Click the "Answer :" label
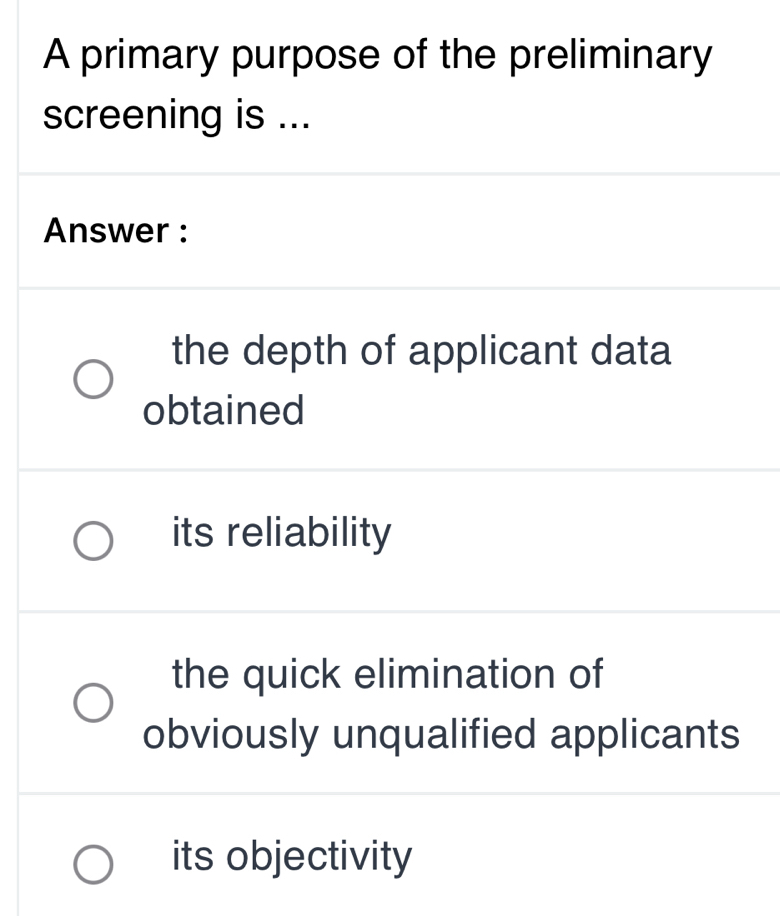The height and width of the screenshot is (916, 780). click(116, 231)
